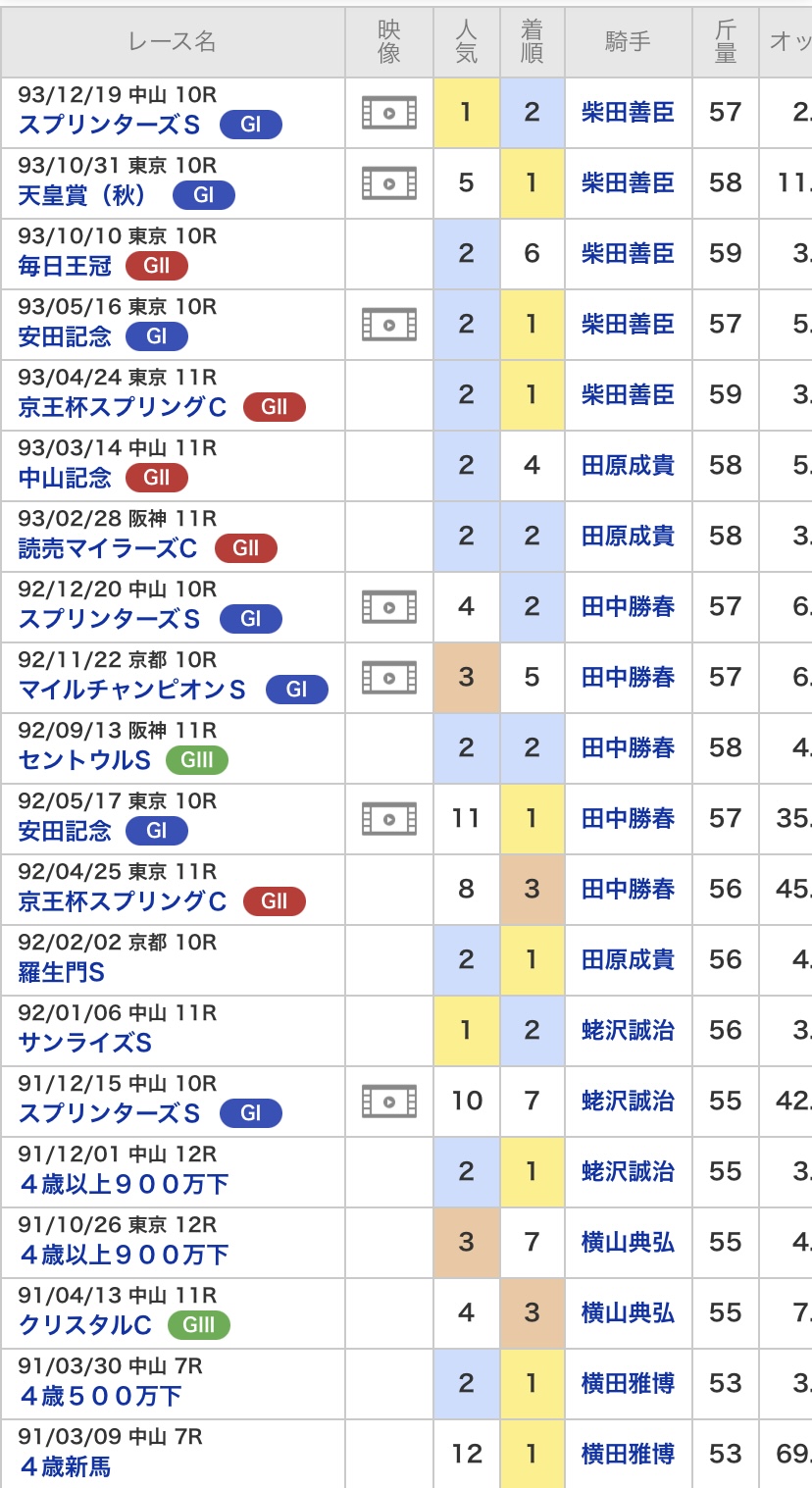Open 京王杯スプリングC 93/04/24 race

point(123,407)
